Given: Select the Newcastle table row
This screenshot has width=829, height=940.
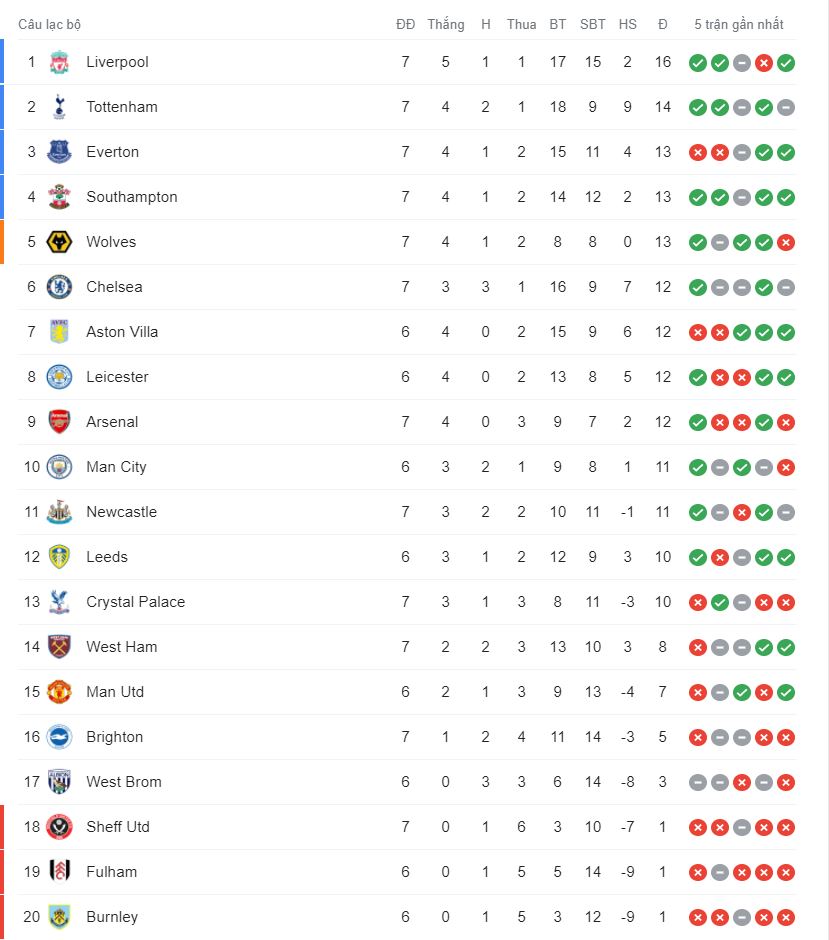Looking at the screenshot, I should tap(400, 512).
